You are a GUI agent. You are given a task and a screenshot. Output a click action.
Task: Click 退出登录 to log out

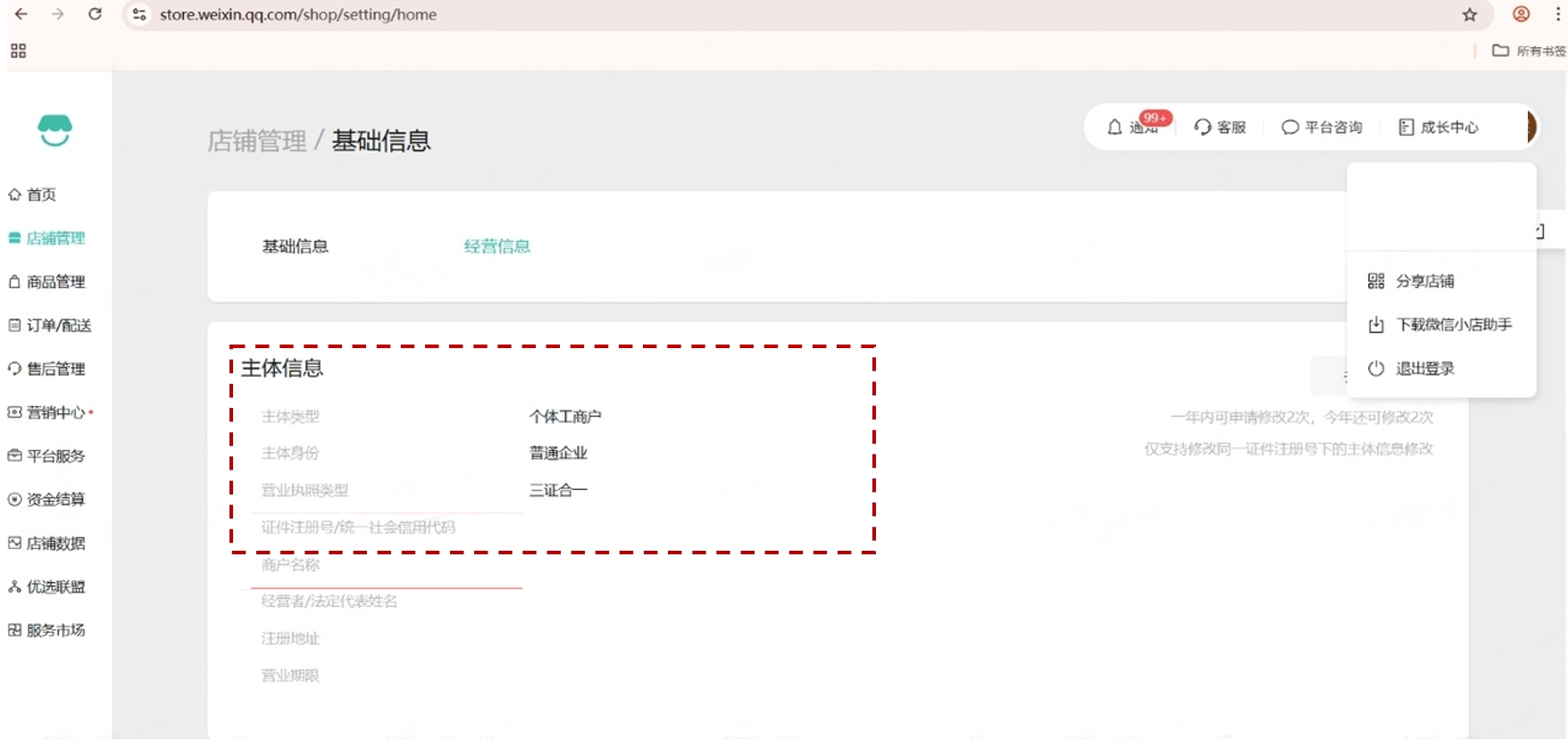1424,369
